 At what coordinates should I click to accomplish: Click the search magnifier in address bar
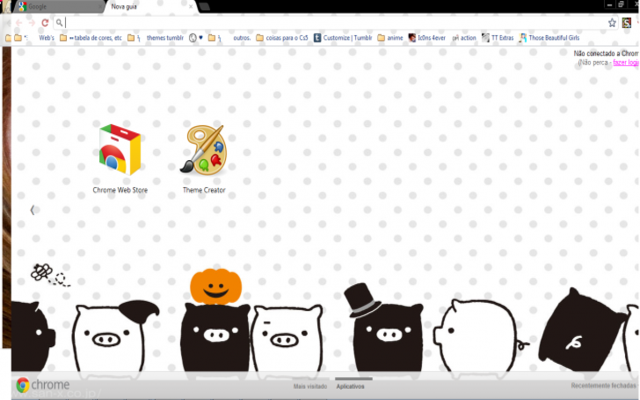(59, 23)
